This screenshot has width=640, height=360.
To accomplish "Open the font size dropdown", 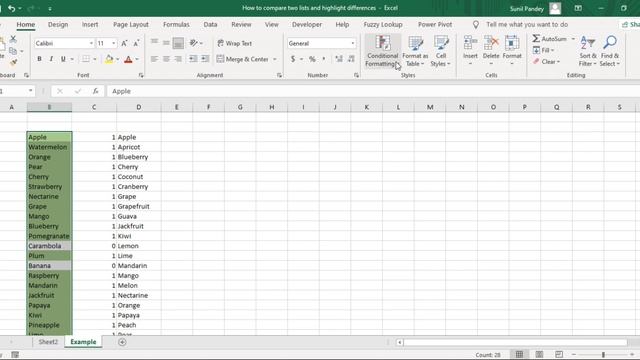I will point(113,43).
